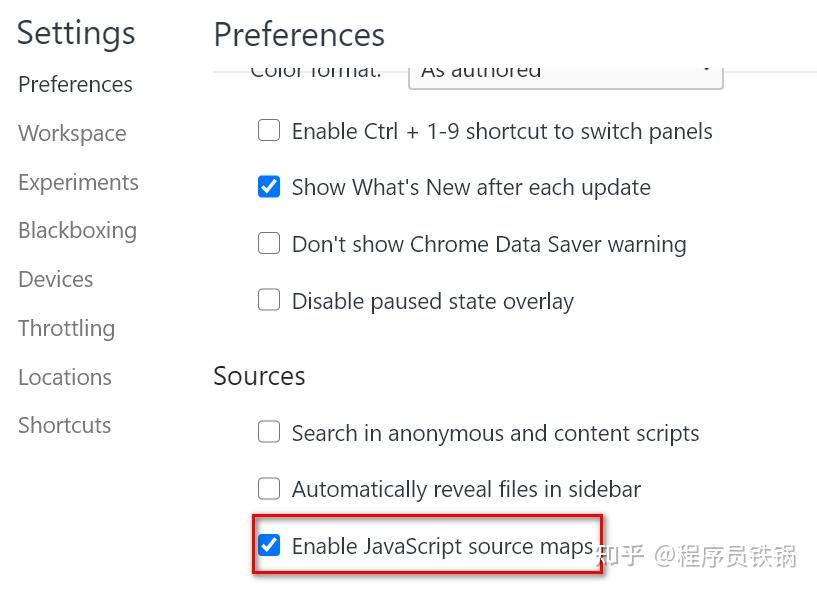Screen dimensions: 817x589
Task: Enable Ctrl + 1-9 shortcut to switch panels
Action: [268, 130]
